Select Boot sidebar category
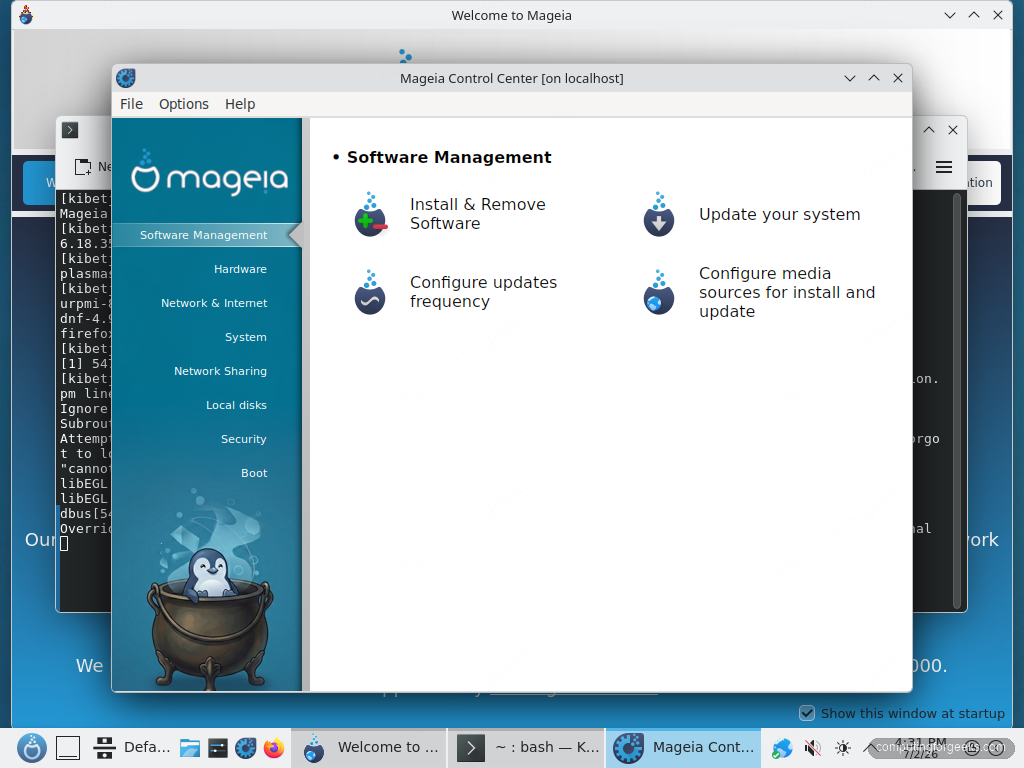The height and width of the screenshot is (768, 1024). [254, 473]
